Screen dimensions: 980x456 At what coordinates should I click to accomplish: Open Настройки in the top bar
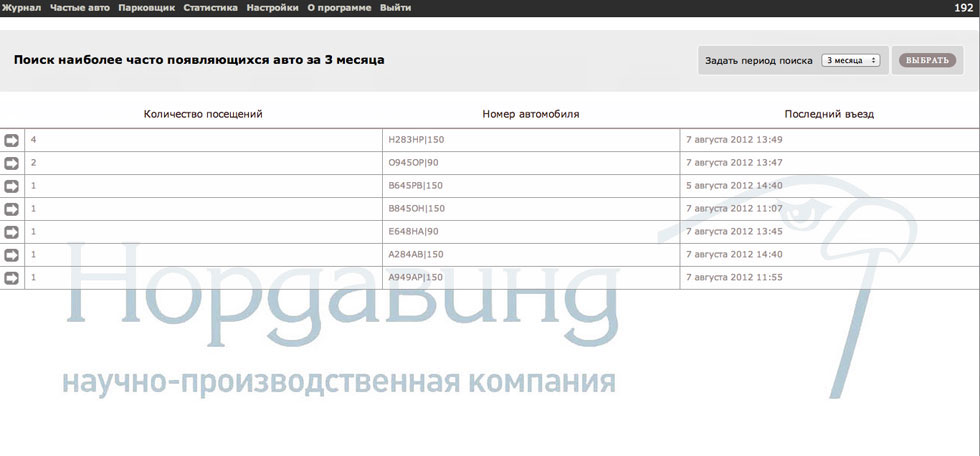(272, 8)
